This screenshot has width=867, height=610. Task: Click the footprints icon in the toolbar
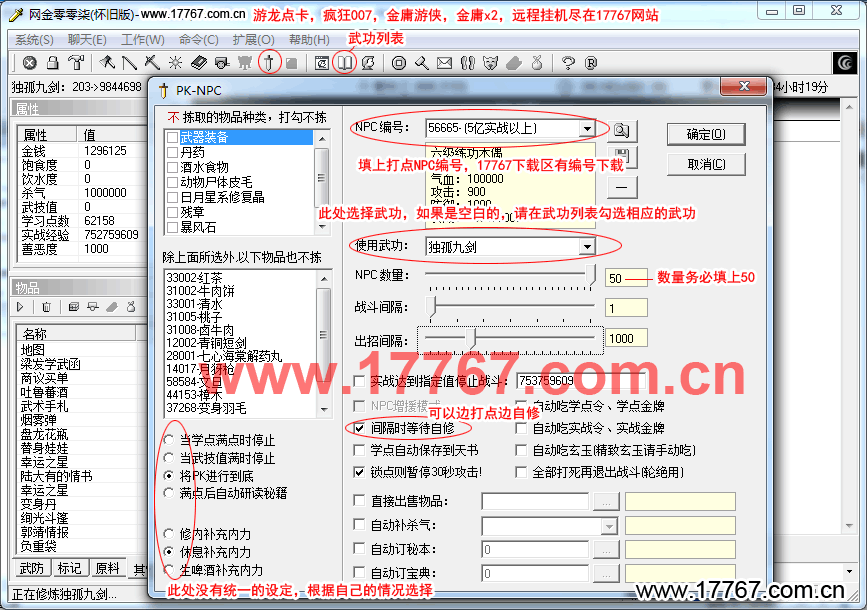[468, 63]
